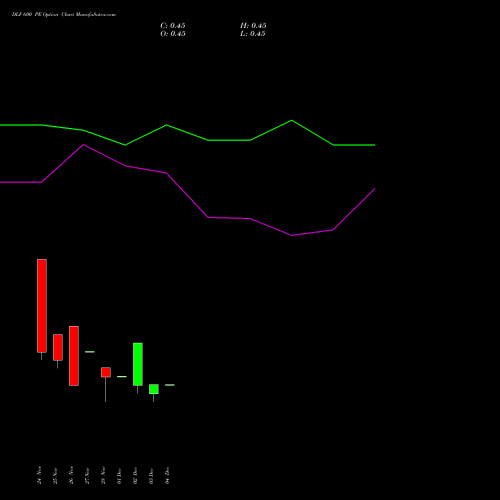Click the '02 Dec' date axis label
500x500 pixels.
[x=136, y=475]
